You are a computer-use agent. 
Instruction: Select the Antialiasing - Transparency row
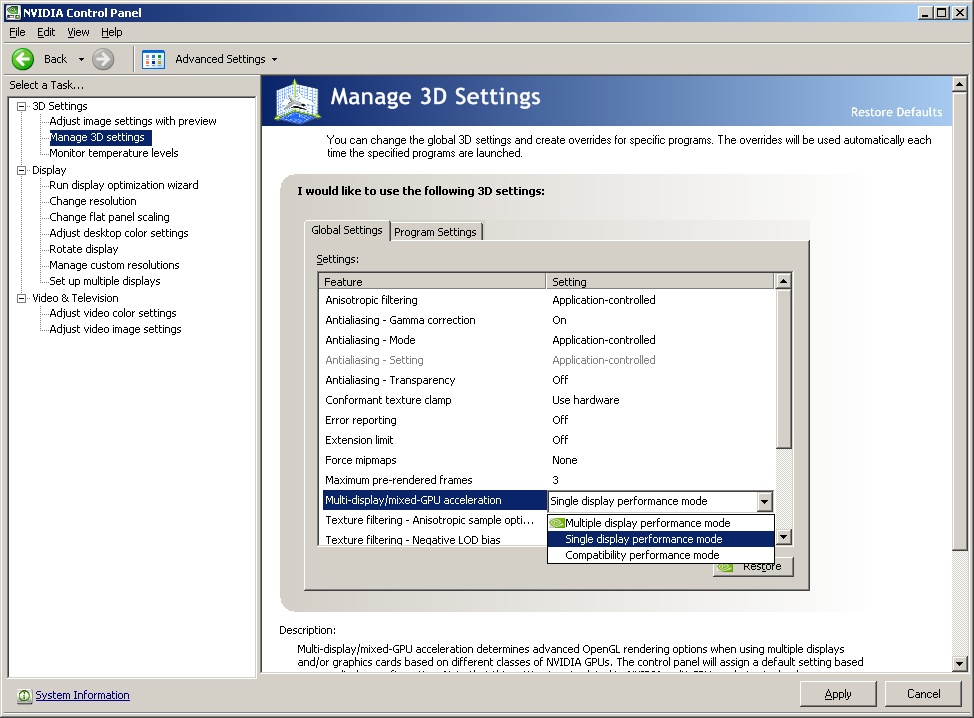point(547,380)
